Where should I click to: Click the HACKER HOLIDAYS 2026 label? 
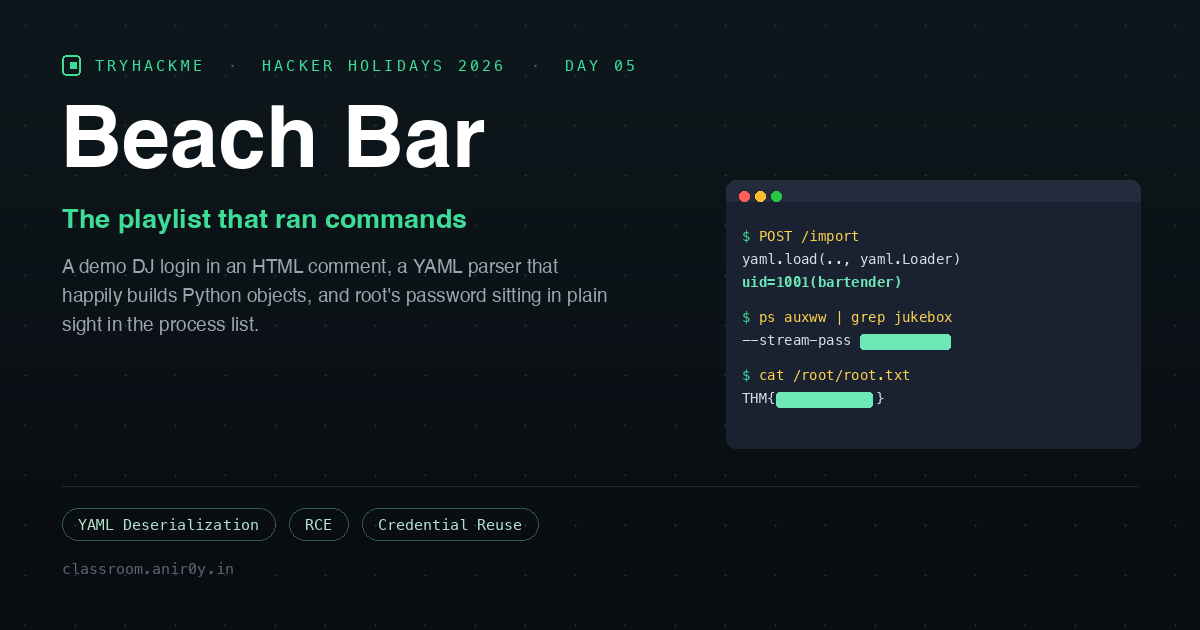point(384,66)
